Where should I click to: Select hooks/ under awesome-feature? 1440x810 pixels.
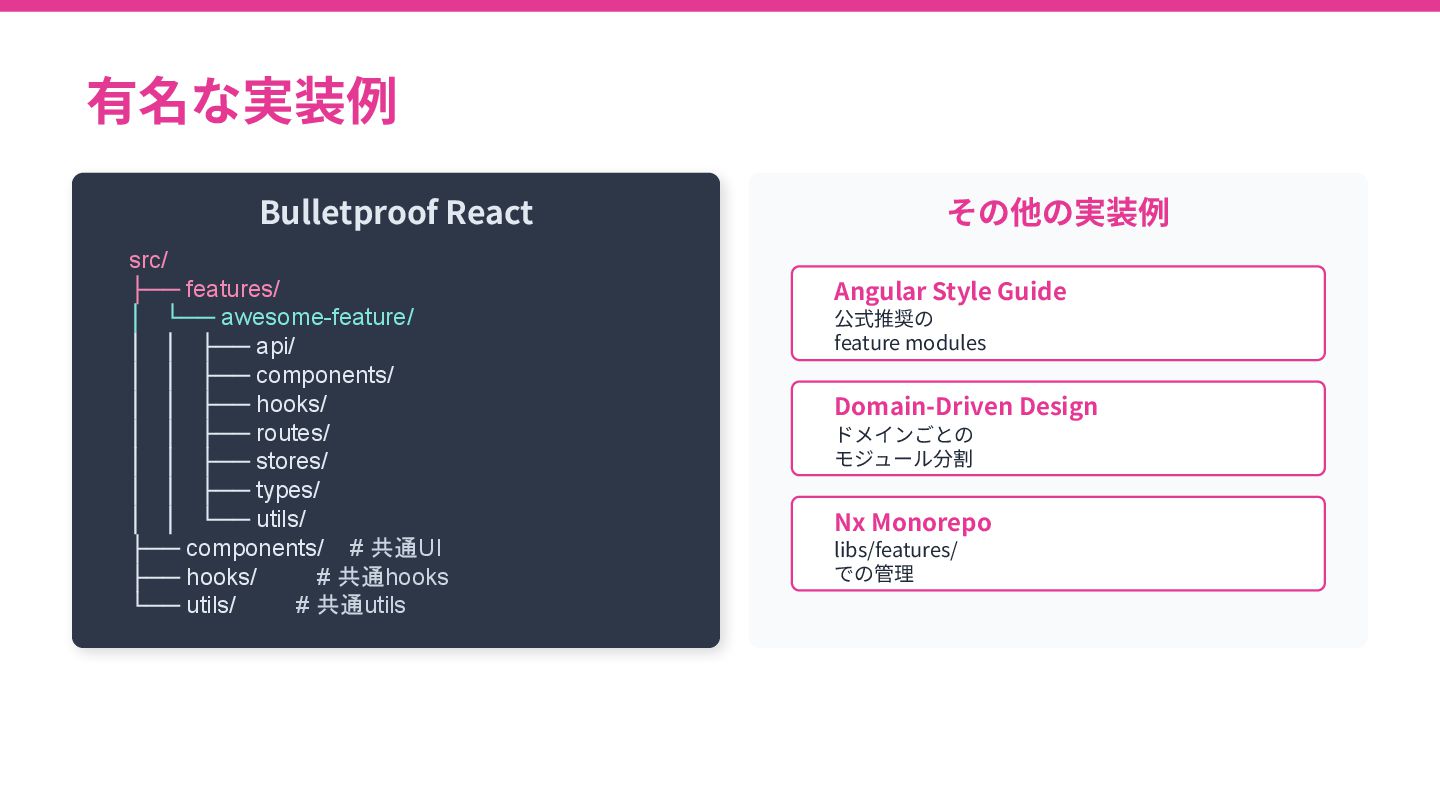point(291,404)
